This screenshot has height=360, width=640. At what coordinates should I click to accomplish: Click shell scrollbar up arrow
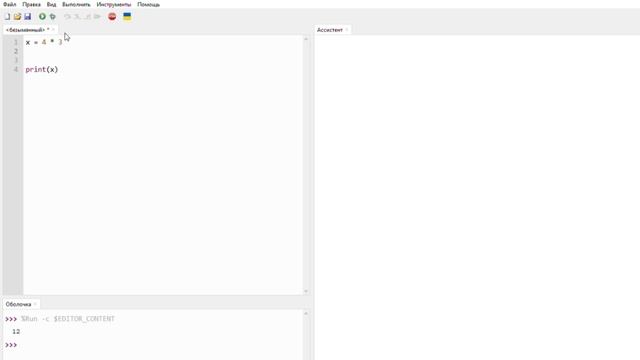click(x=306, y=313)
